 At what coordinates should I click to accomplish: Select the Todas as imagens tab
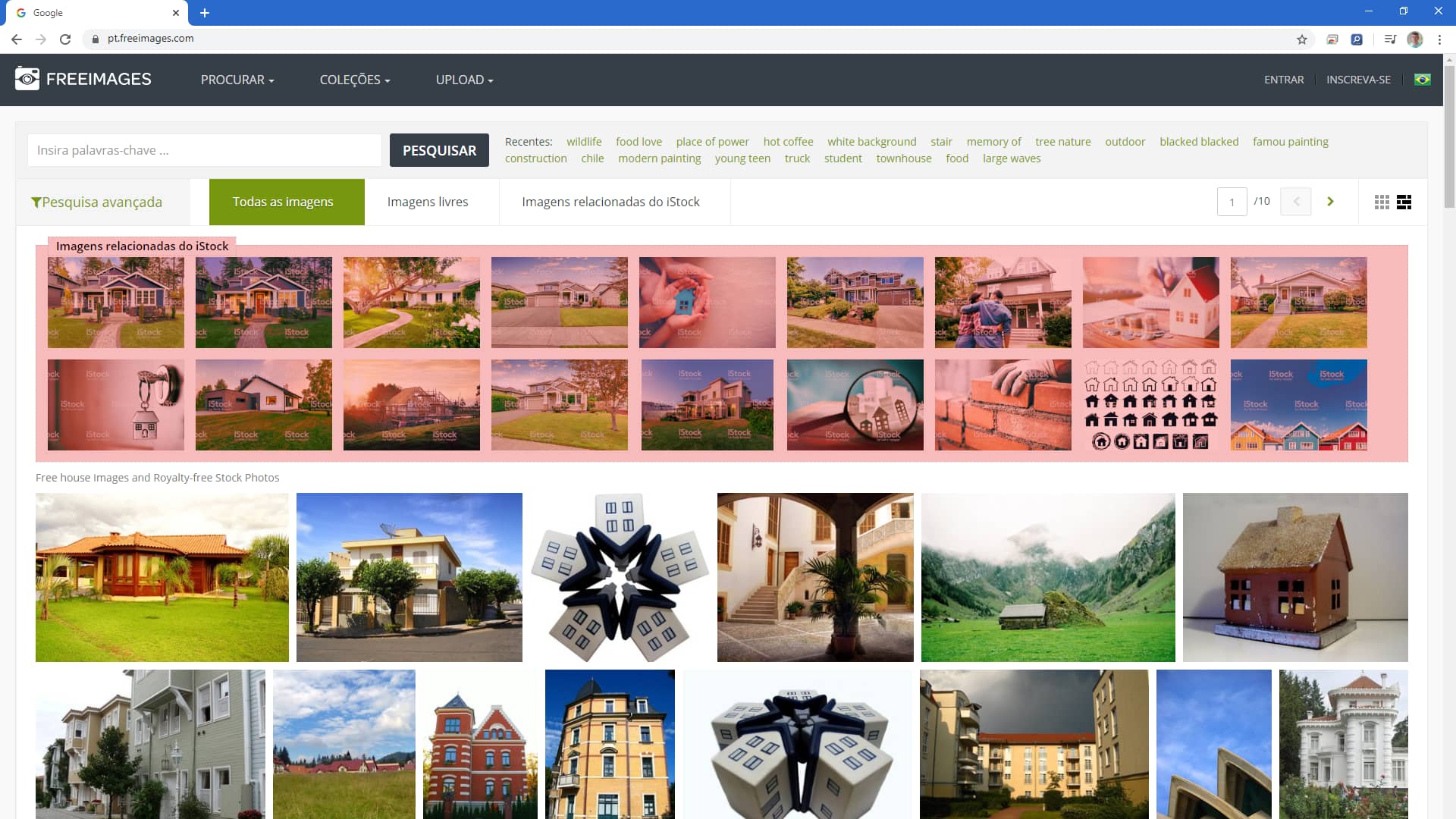point(283,201)
